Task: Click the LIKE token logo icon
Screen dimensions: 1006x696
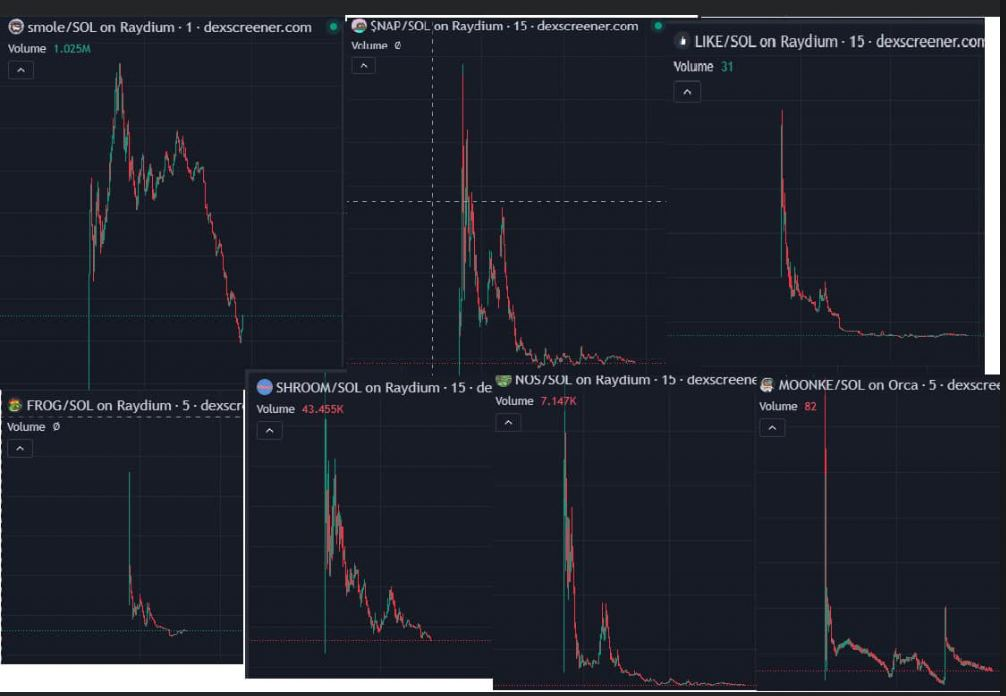Action: 682,42
